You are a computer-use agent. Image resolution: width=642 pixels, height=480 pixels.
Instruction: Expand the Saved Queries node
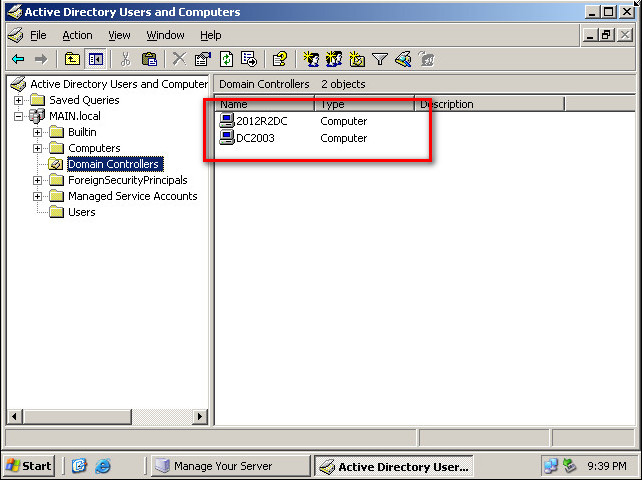[18, 100]
